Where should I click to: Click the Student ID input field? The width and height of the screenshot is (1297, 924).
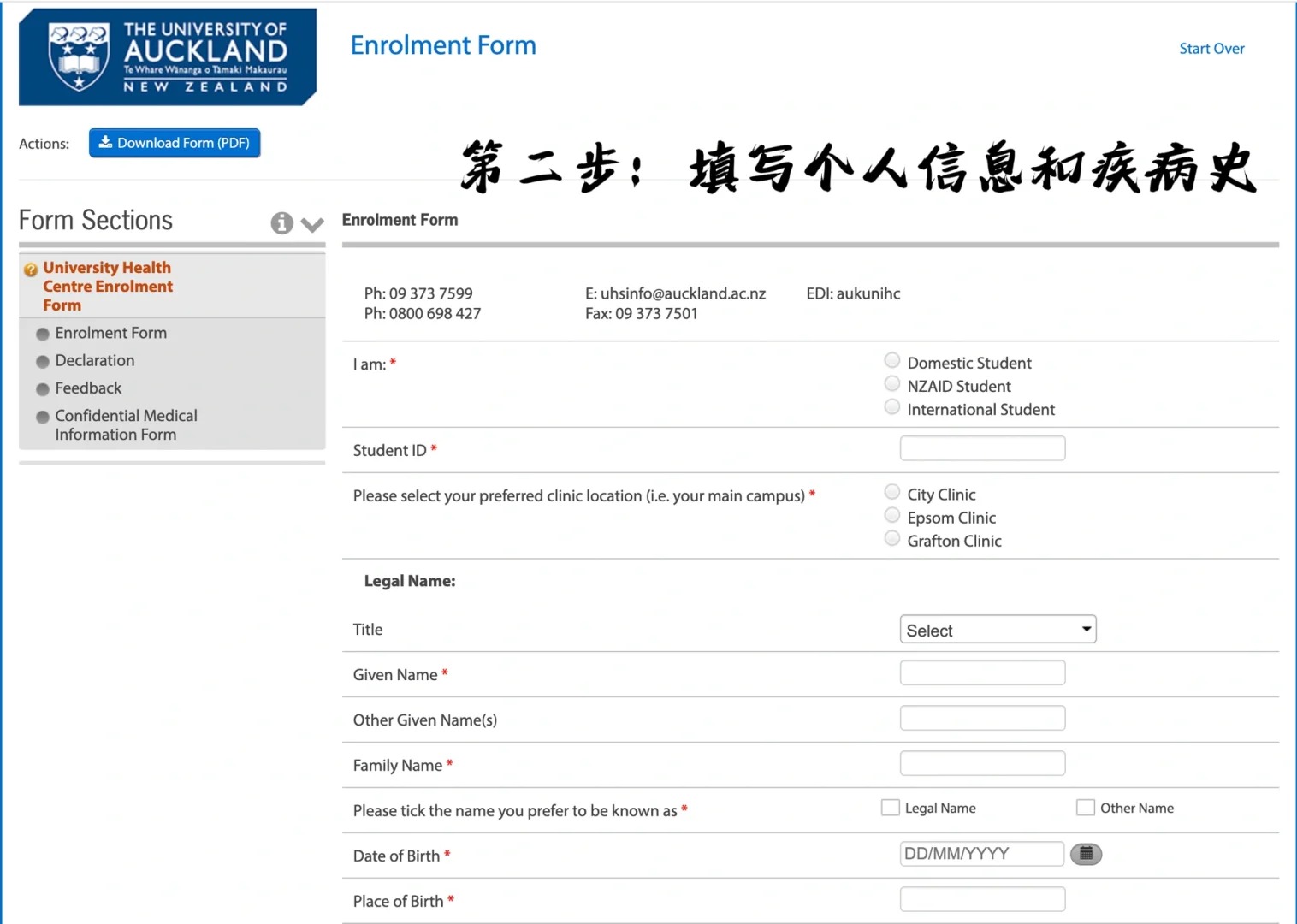(982, 448)
